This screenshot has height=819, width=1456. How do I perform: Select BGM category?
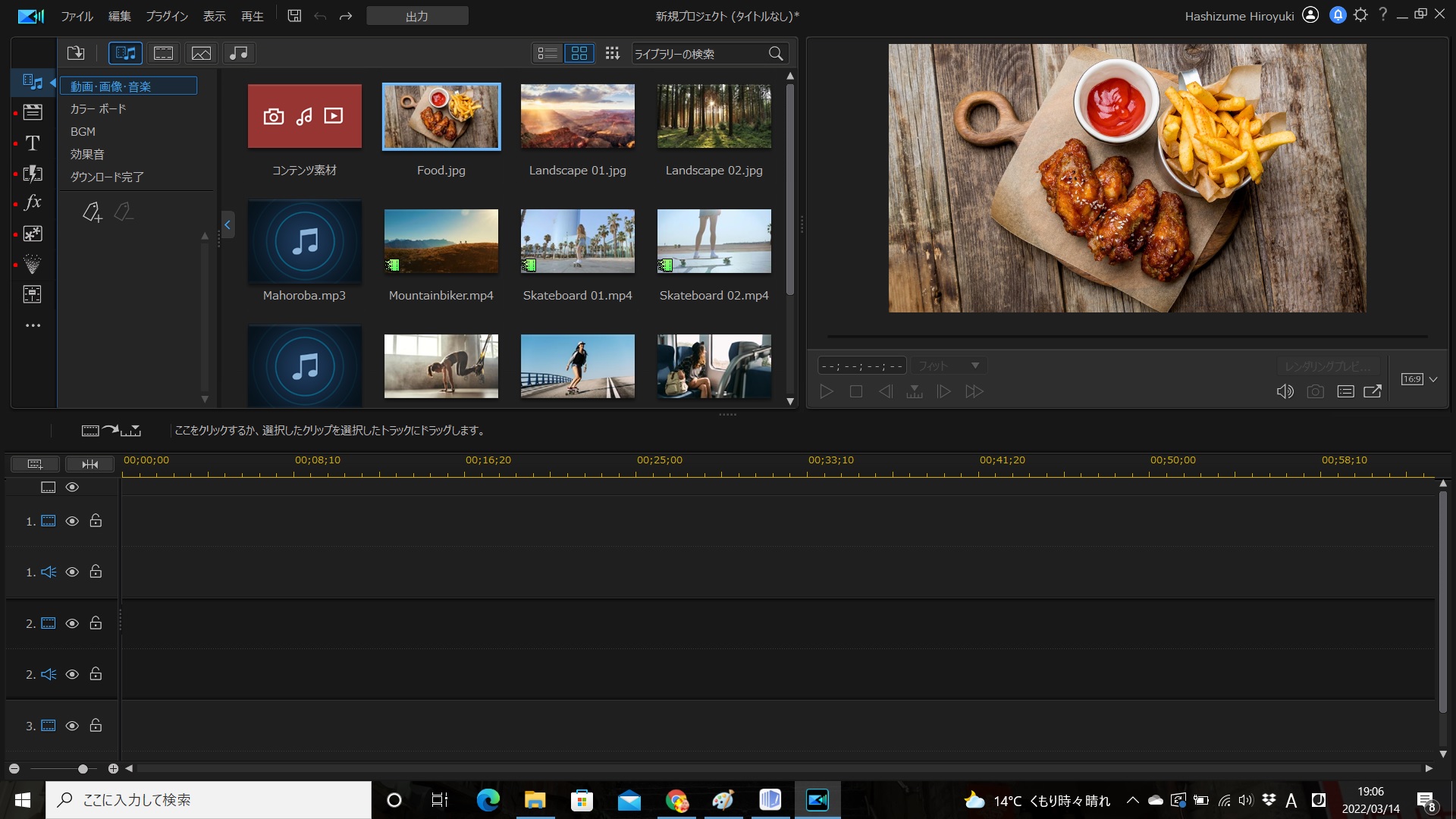pos(83,131)
